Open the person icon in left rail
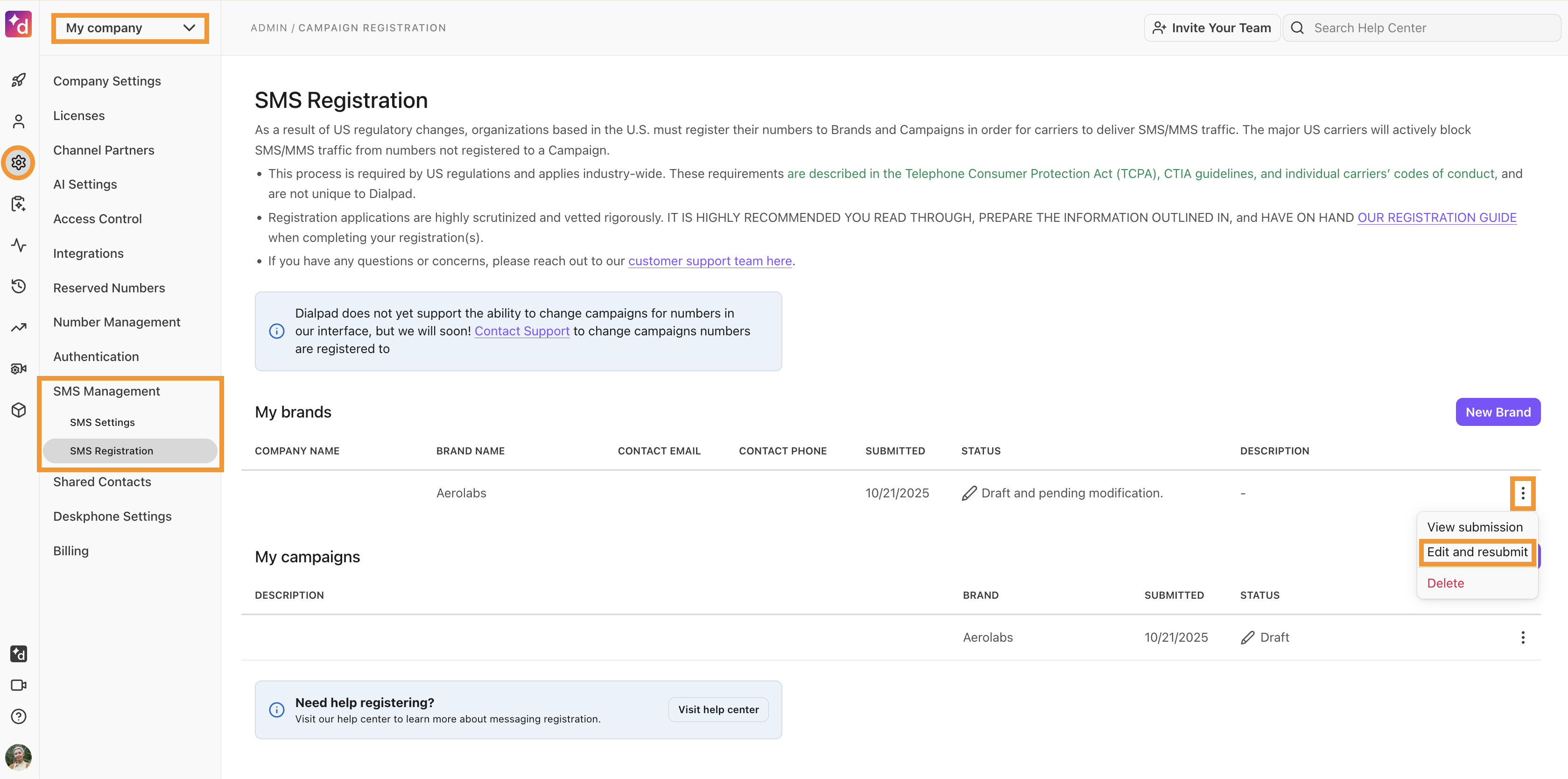 click(x=19, y=121)
